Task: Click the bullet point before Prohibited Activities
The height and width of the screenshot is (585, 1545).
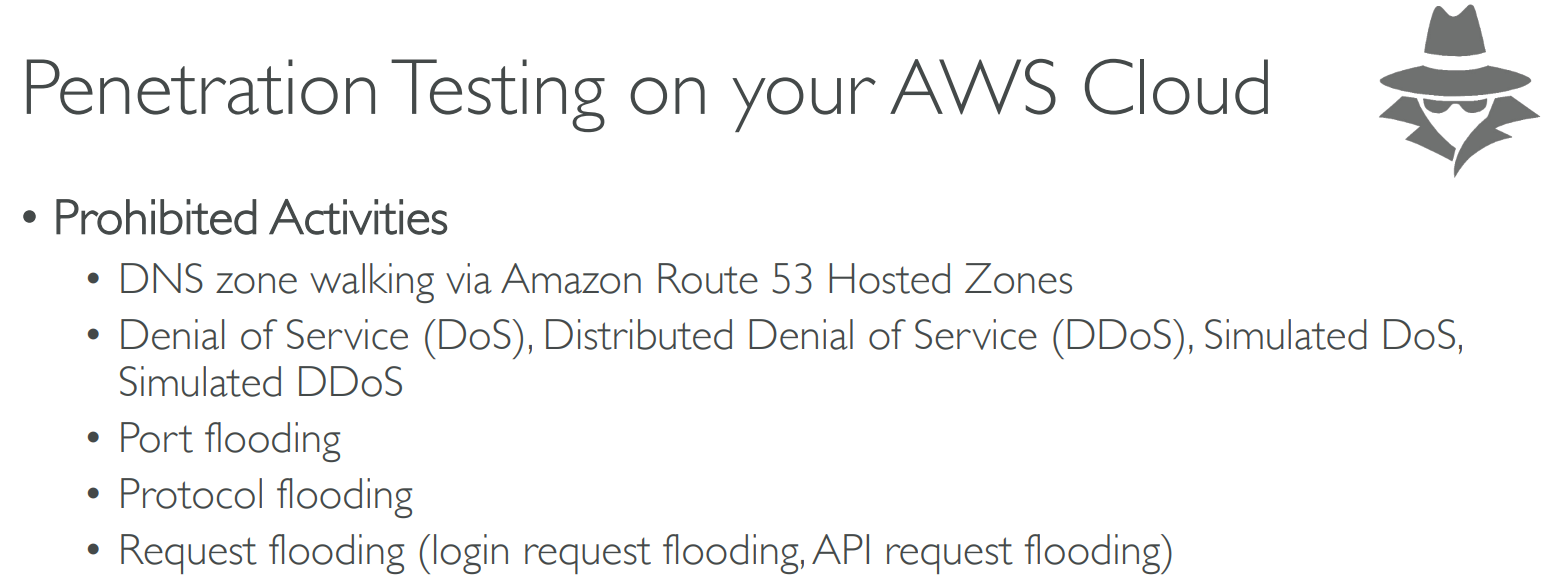Action: pyautogui.click(x=32, y=219)
